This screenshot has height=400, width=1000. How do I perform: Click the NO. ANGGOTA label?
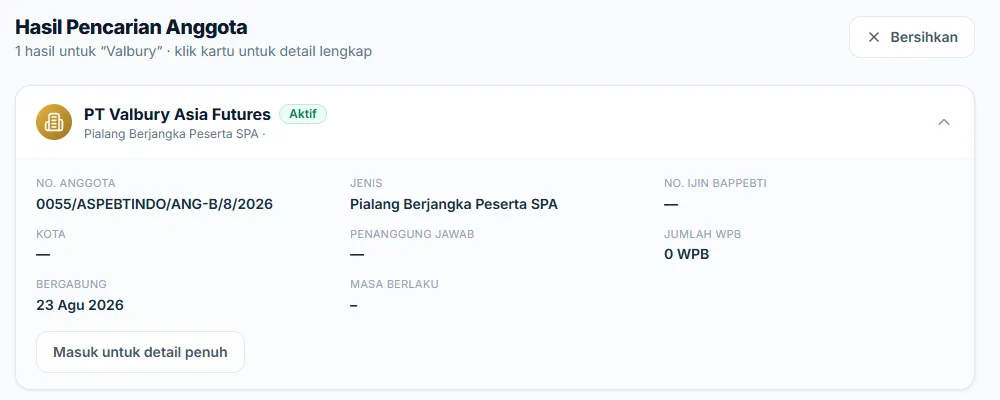coord(76,183)
